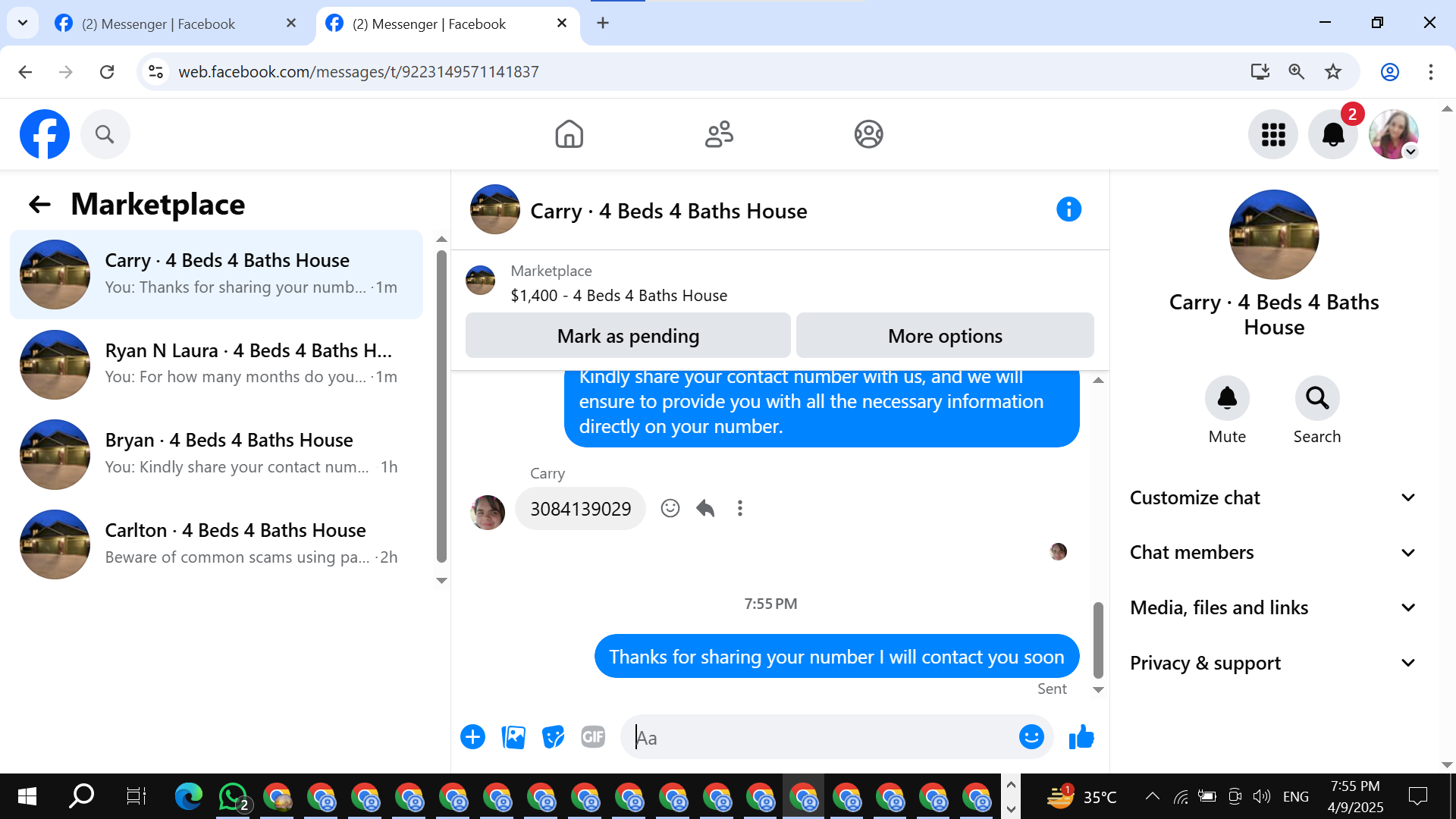Mute the conversation with the bell icon
1456x819 pixels.
(1227, 398)
